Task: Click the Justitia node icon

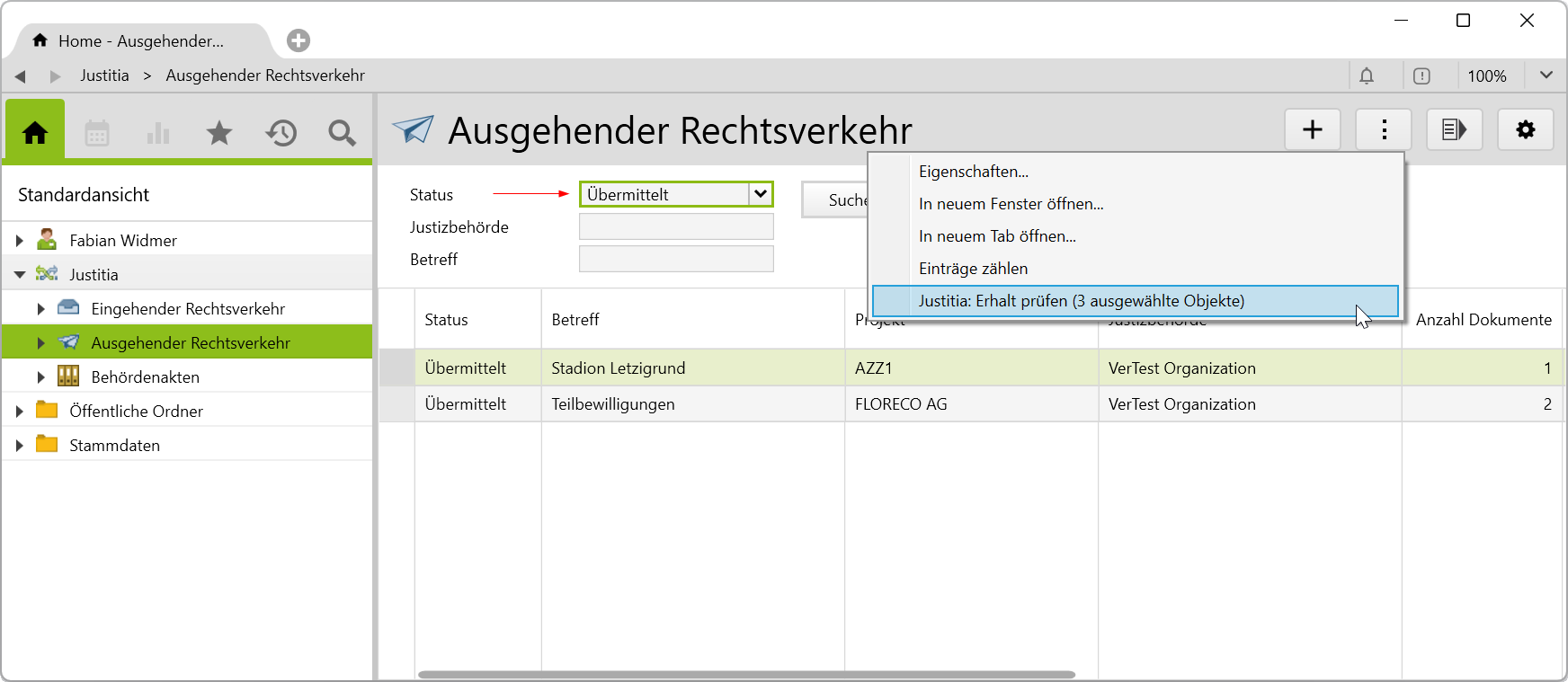Action: (47, 273)
